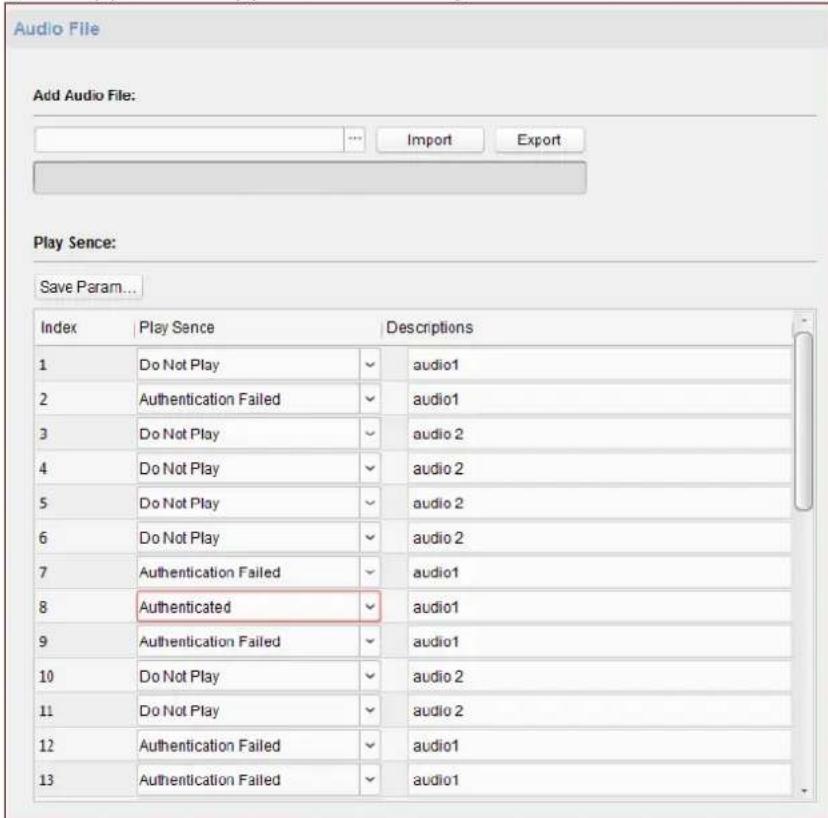Click the Import button
This screenshot has width=828, height=818.
[x=430, y=140]
